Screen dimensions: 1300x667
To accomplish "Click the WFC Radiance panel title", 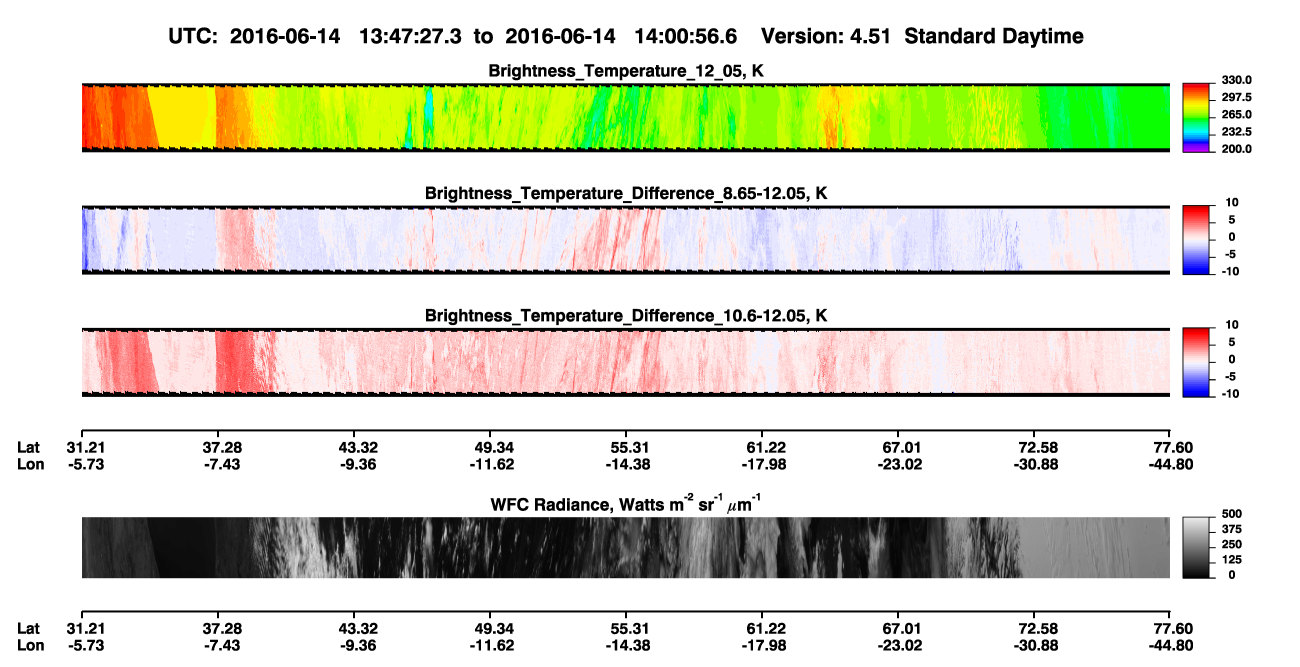I will (x=625, y=505).
